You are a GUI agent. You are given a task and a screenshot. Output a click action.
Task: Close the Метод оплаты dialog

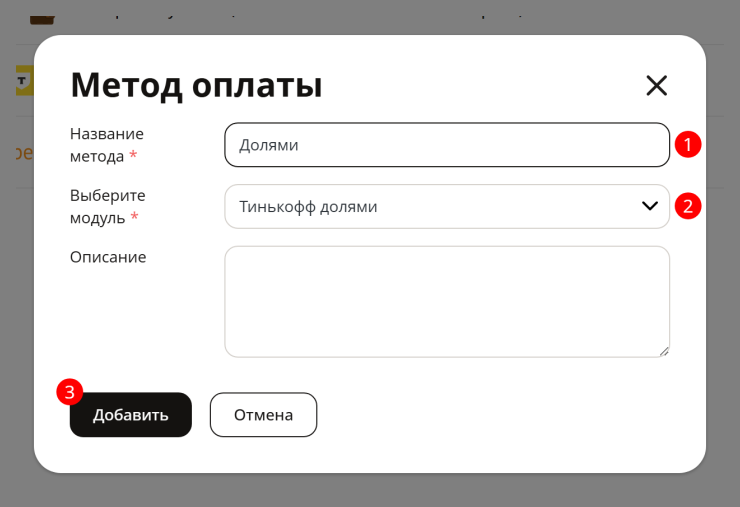coord(656,85)
